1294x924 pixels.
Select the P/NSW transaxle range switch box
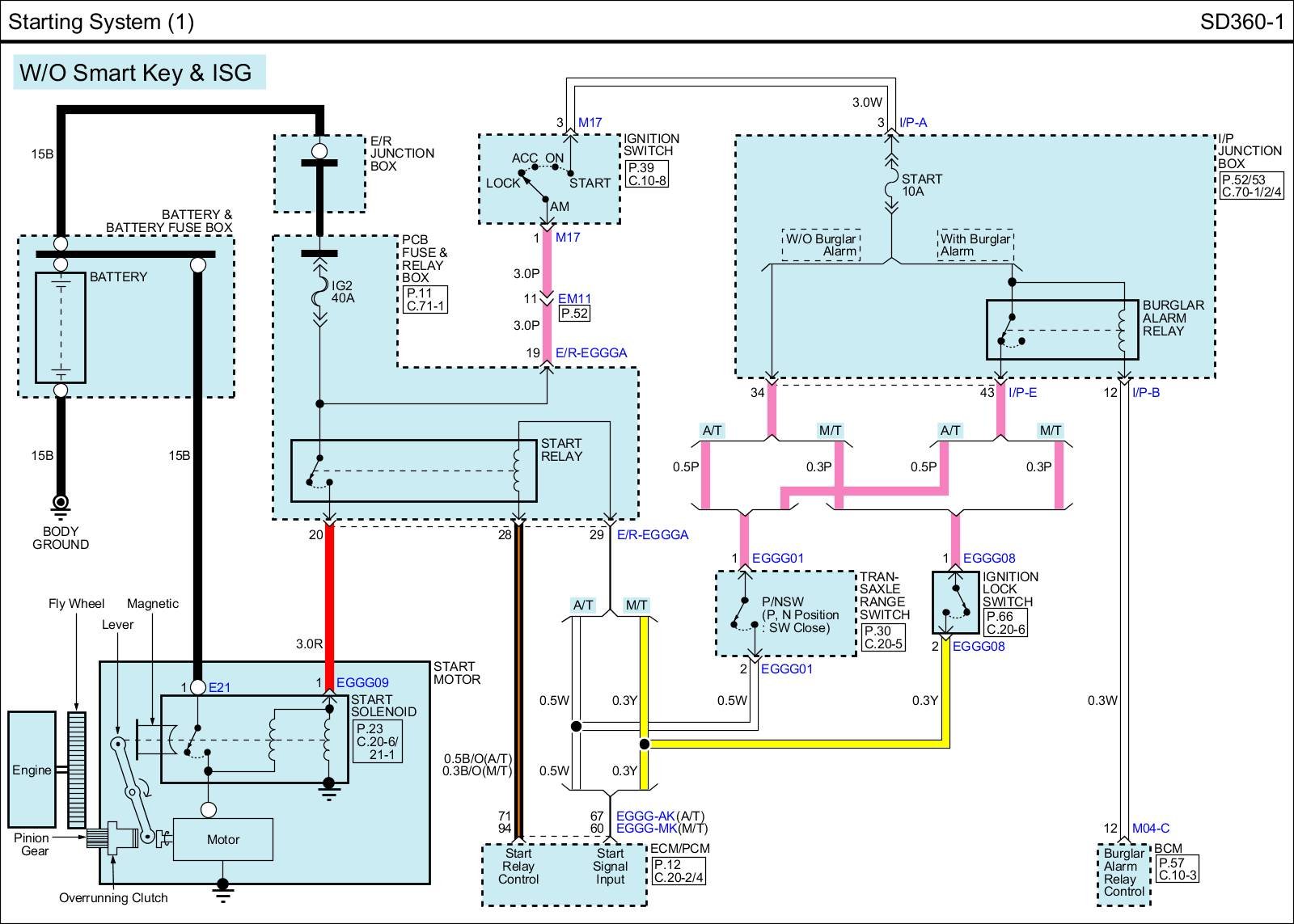pos(785,614)
